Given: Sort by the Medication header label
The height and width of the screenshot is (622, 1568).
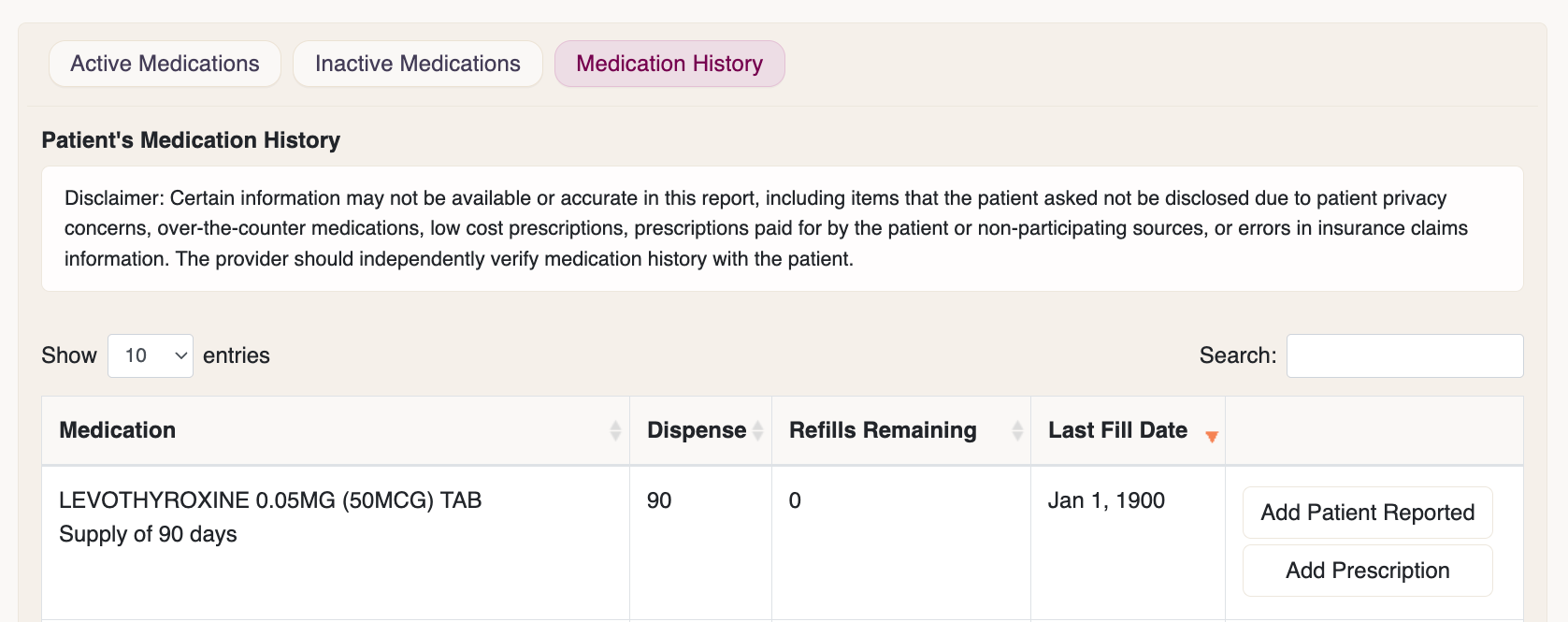Looking at the screenshot, I should [x=118, y=430].
